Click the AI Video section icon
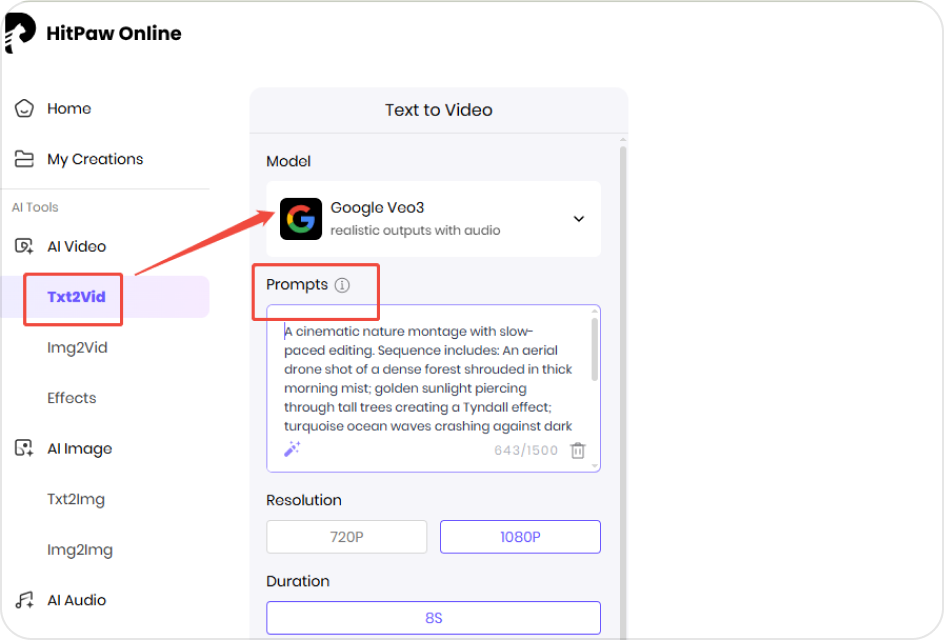Viewport: 944px width, 640px height. coord(24,247)
